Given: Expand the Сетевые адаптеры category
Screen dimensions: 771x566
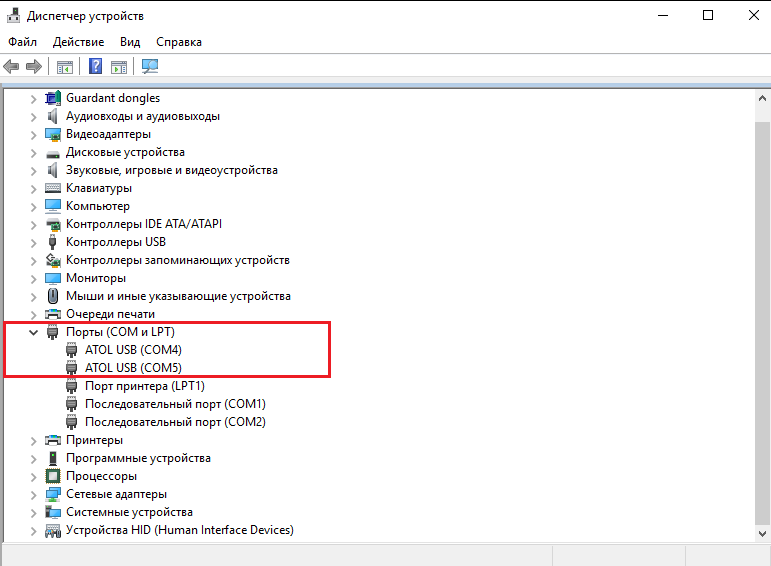Looking at the screenshot, I should point(33,494).
